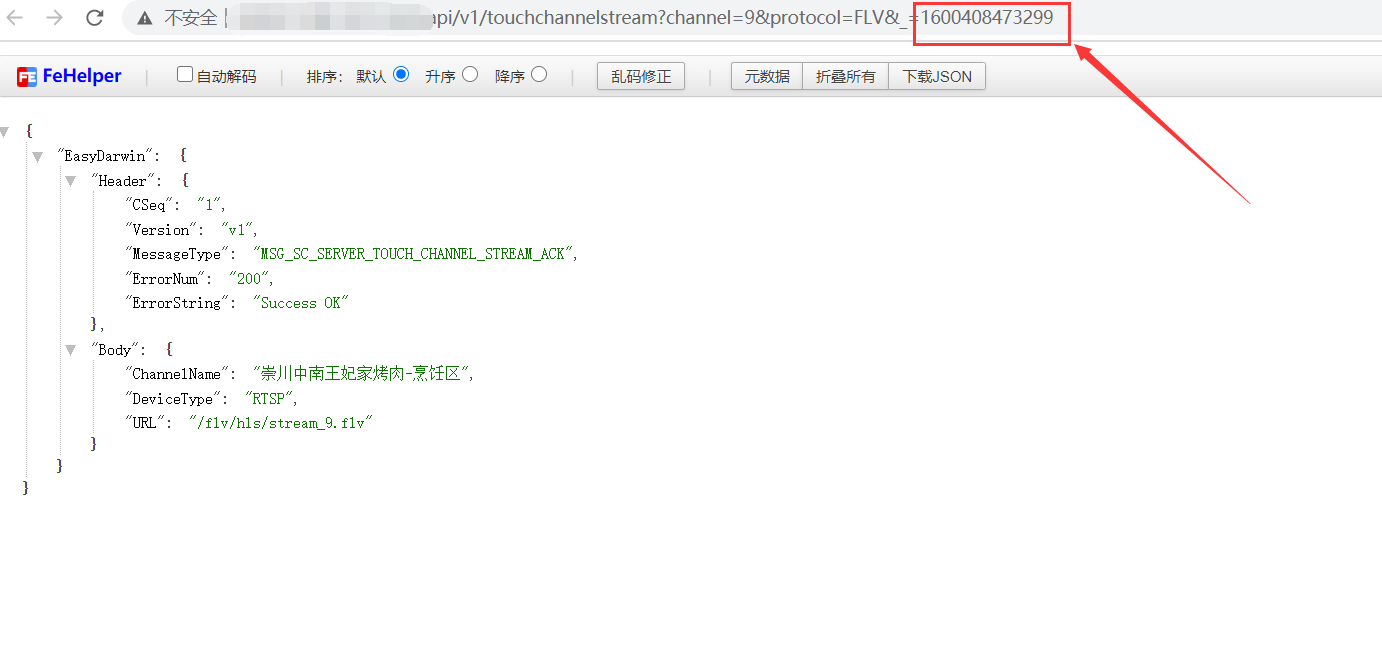
Task: Select the Version value v1
Action: (x=237, y=230)
